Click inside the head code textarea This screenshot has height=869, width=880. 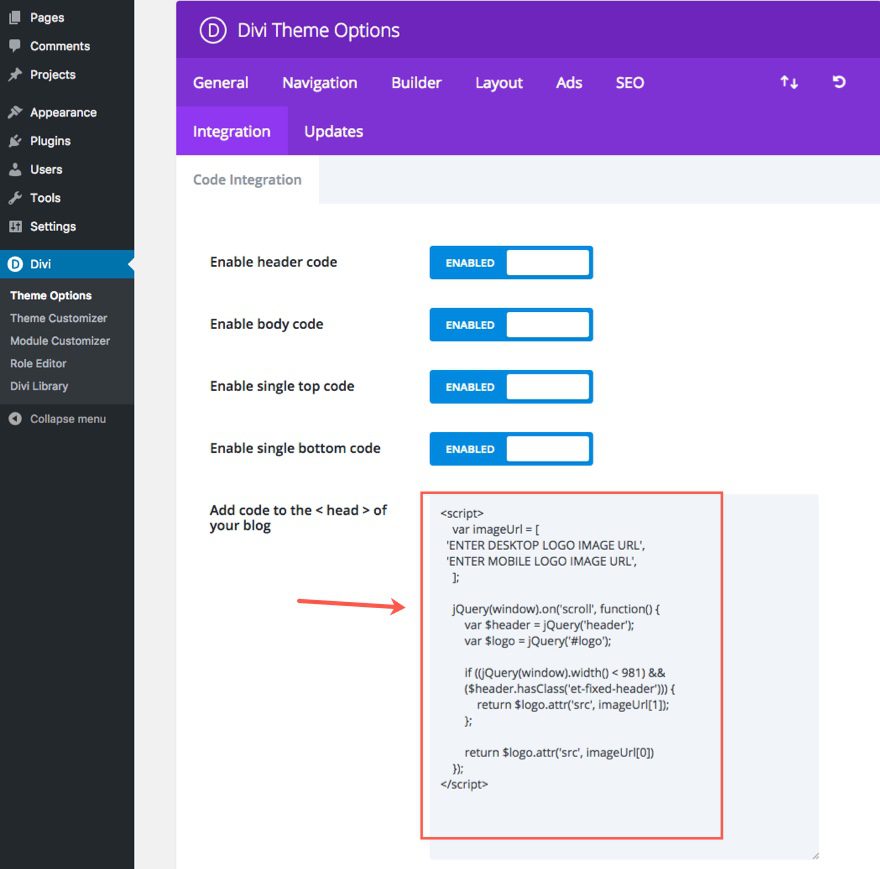tap(624, 676)
